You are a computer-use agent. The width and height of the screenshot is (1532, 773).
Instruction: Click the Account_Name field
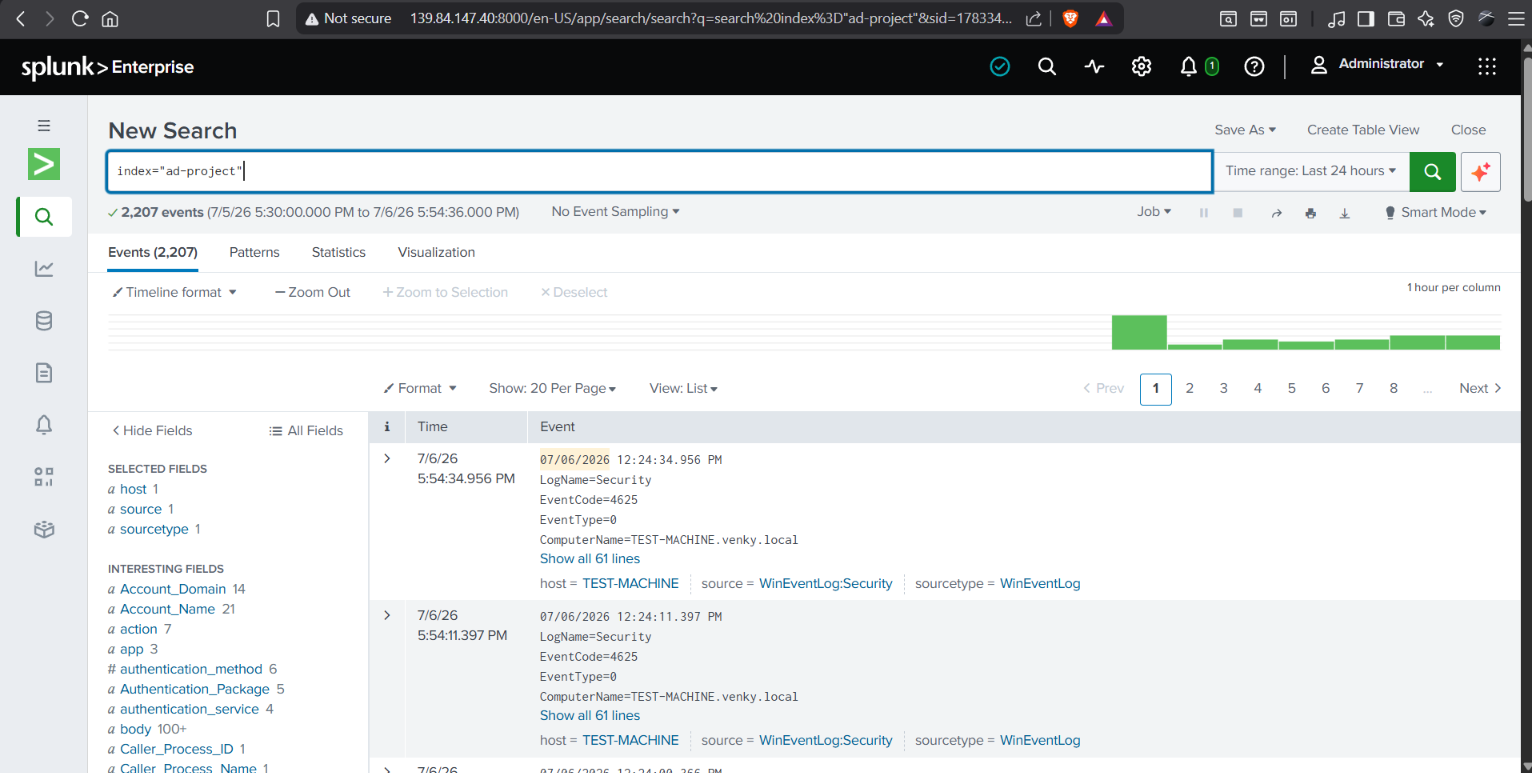[x=167, y=609]
